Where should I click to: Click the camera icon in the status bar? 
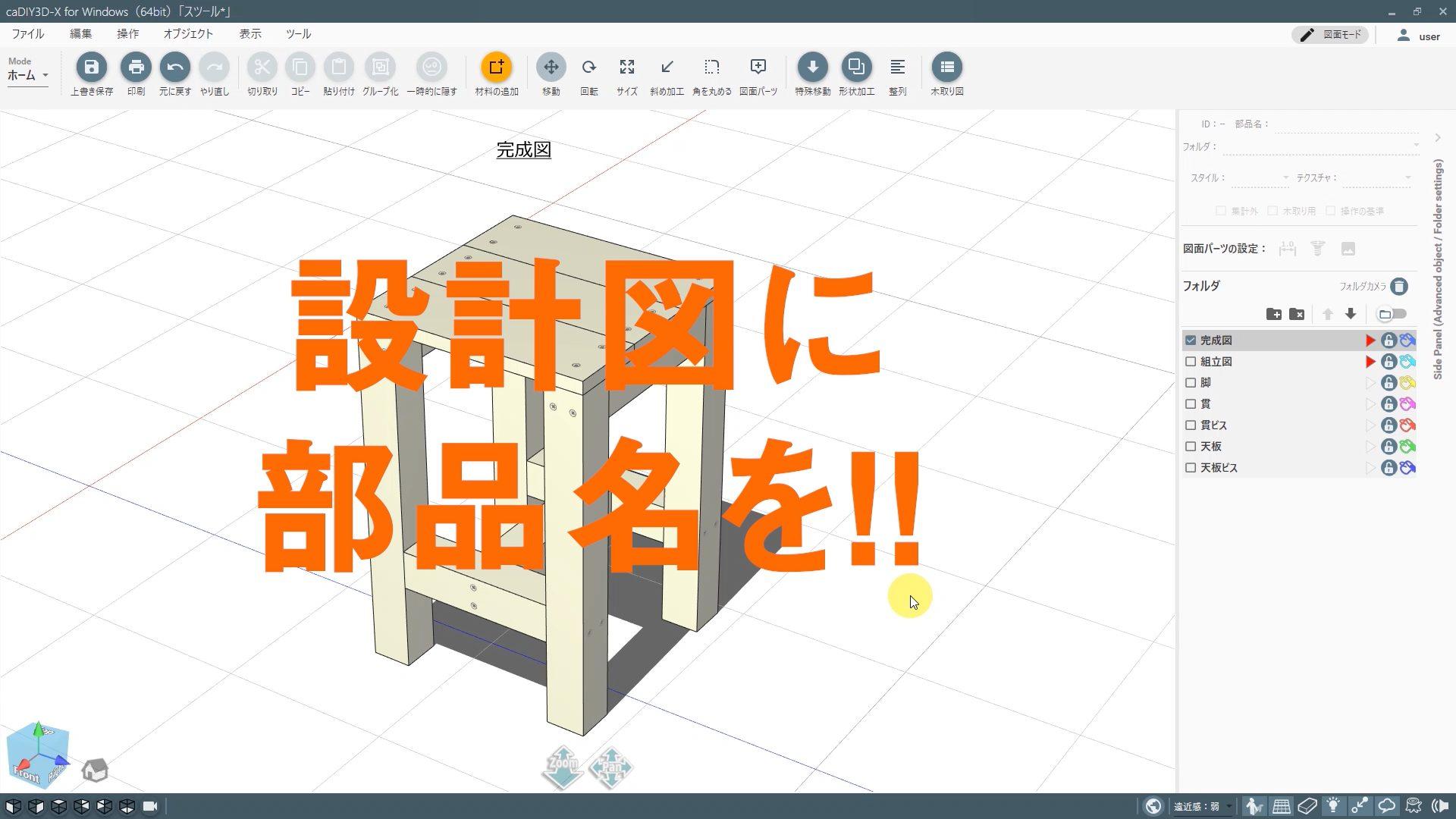point(150,806)
